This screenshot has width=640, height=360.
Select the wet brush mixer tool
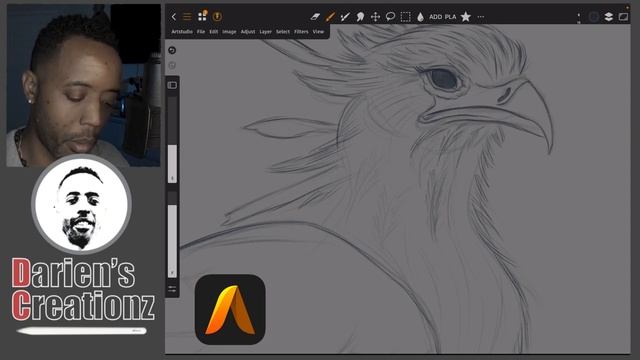coord(345,17)
